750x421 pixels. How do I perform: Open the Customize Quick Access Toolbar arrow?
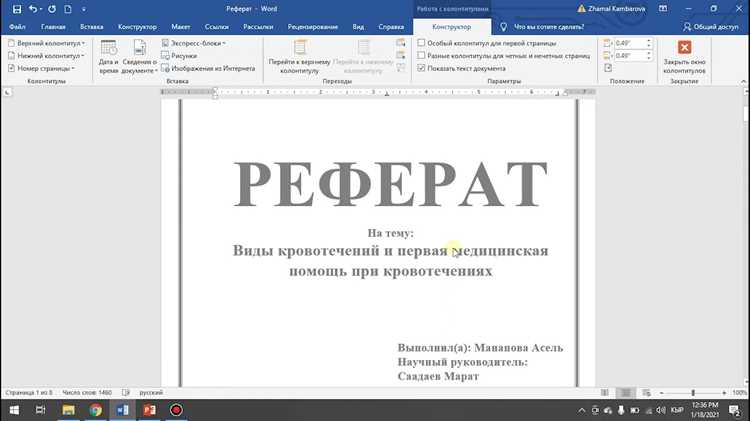[84, 9]
